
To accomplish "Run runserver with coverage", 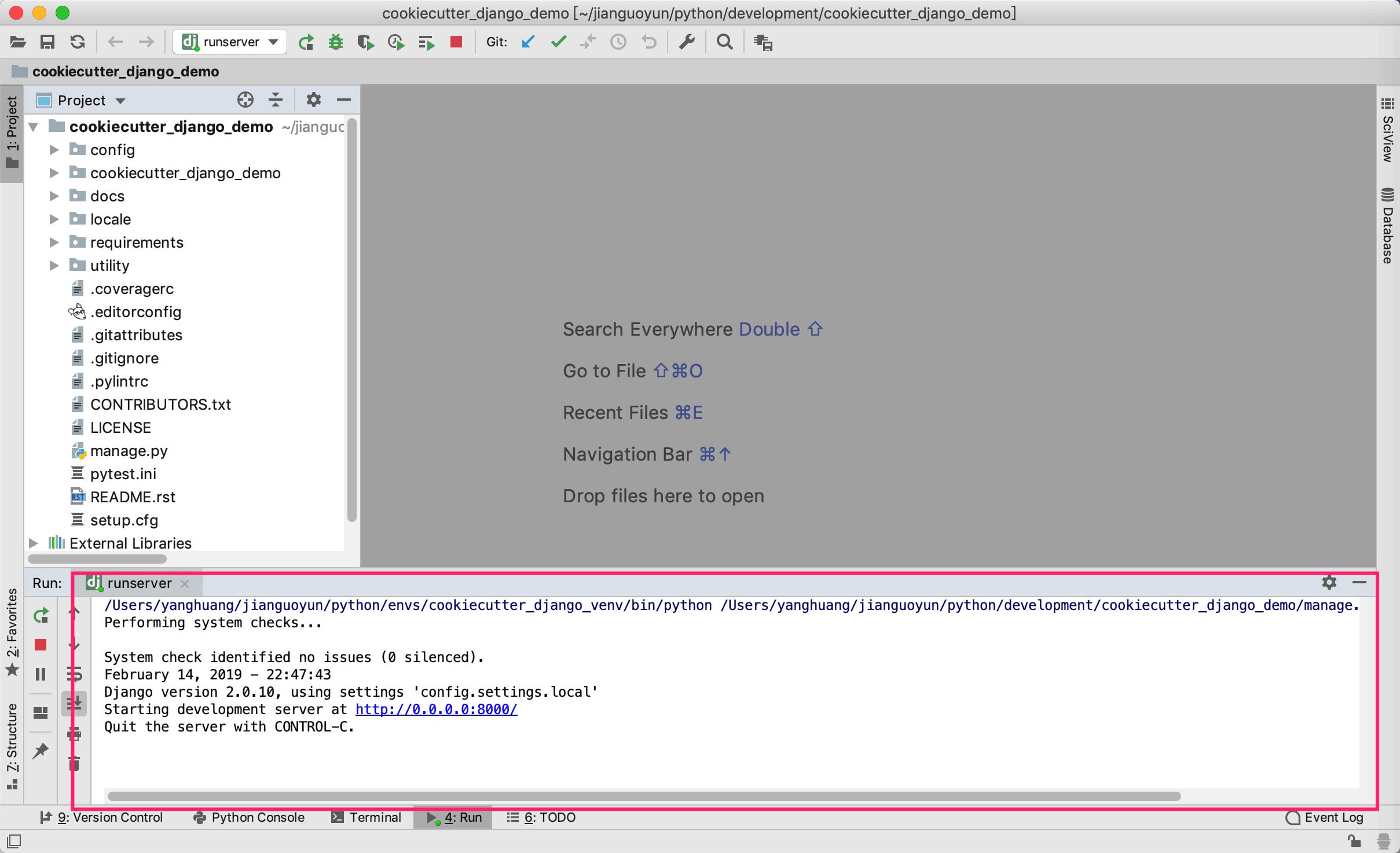I will point(365,42).
